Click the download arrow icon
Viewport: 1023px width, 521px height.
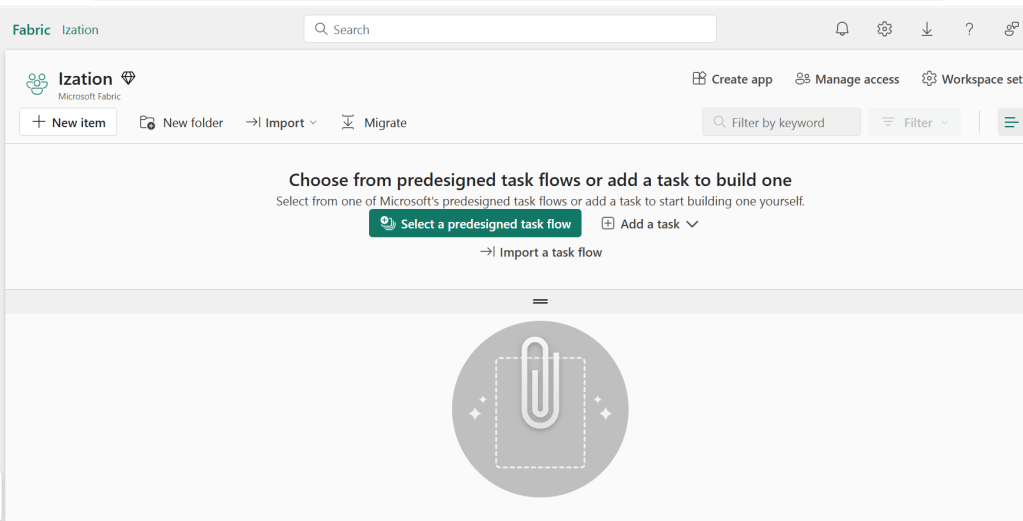coord(927,29)
